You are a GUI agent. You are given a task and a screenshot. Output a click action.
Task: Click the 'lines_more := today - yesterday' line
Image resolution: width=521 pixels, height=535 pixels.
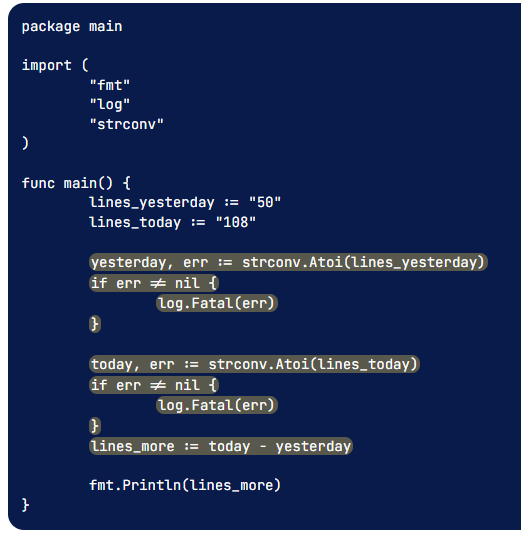pos(221,446)
